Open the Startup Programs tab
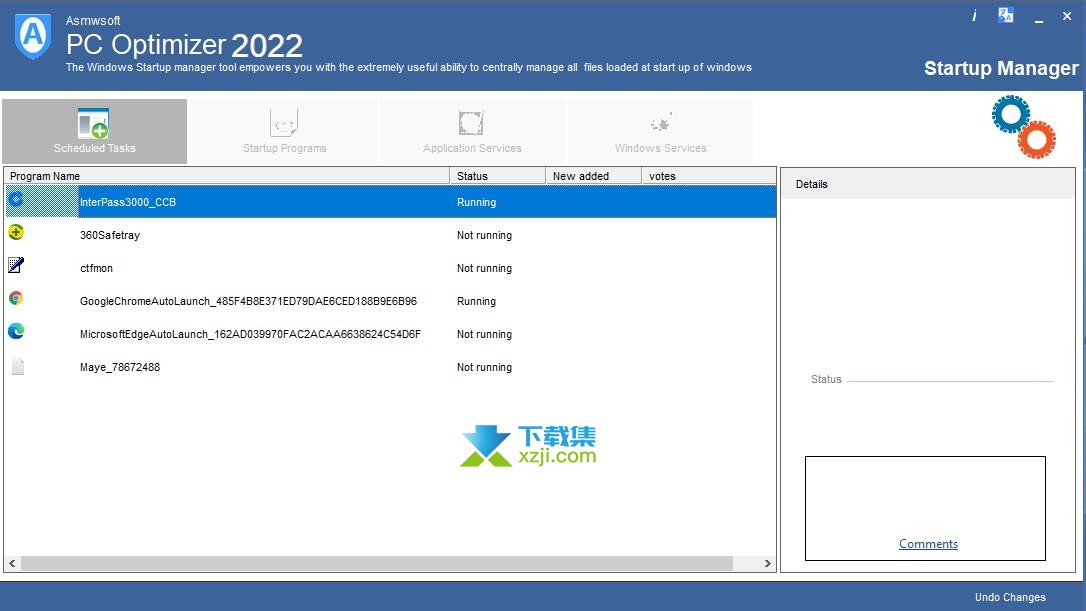 (285, 132)
